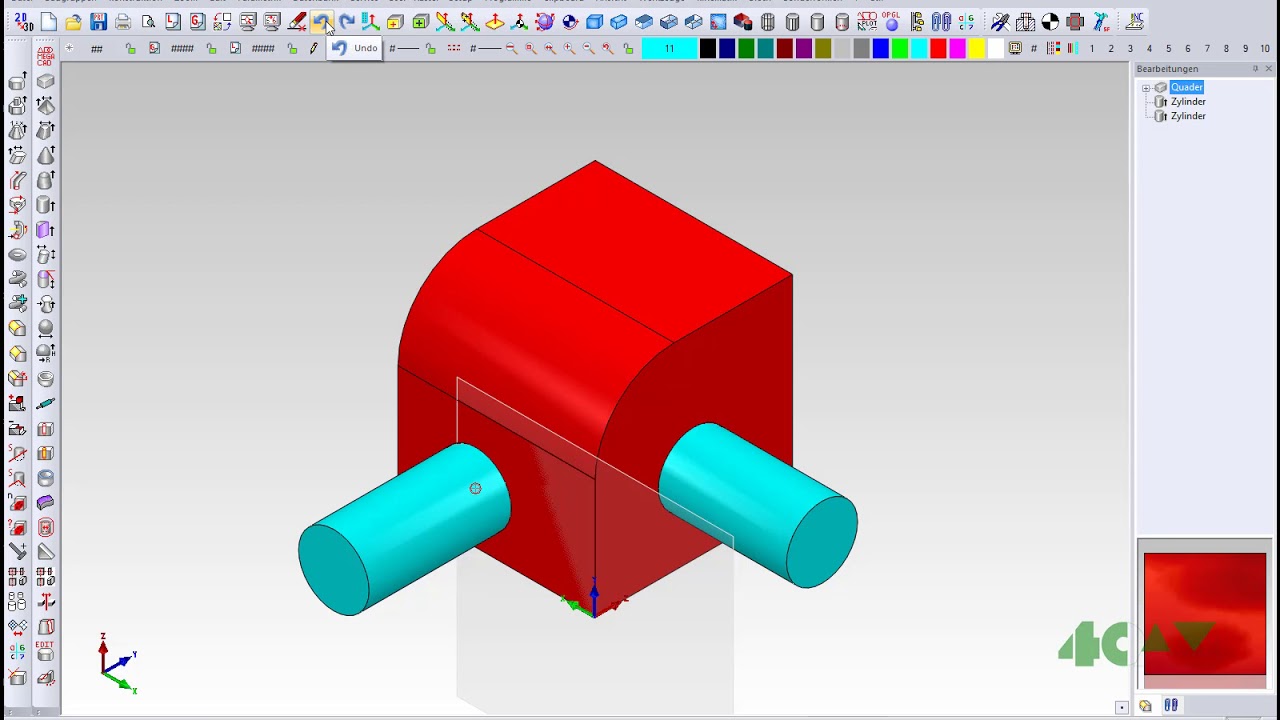Click the 2D/3D mode switch icon
The width and height of the screenshot is (1280, 720).
(23, 21)
